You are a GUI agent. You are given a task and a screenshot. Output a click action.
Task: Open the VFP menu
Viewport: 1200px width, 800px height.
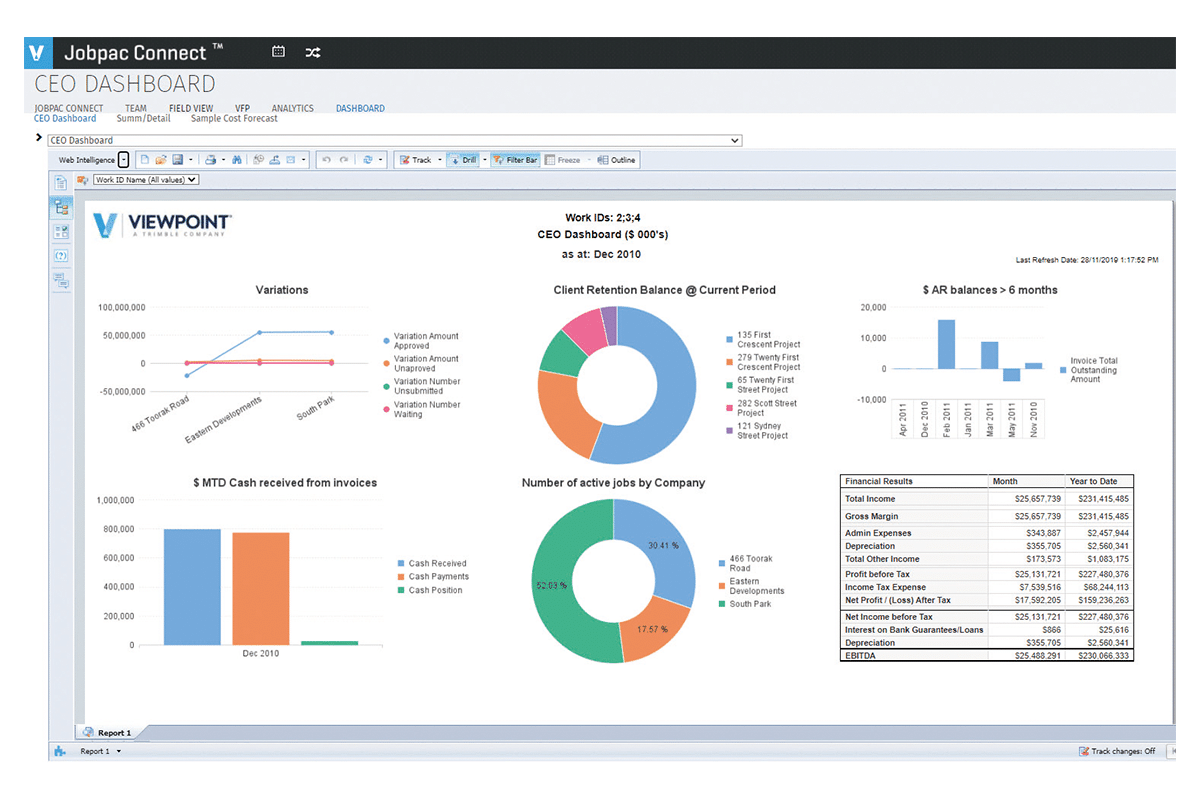pos(243,108)
